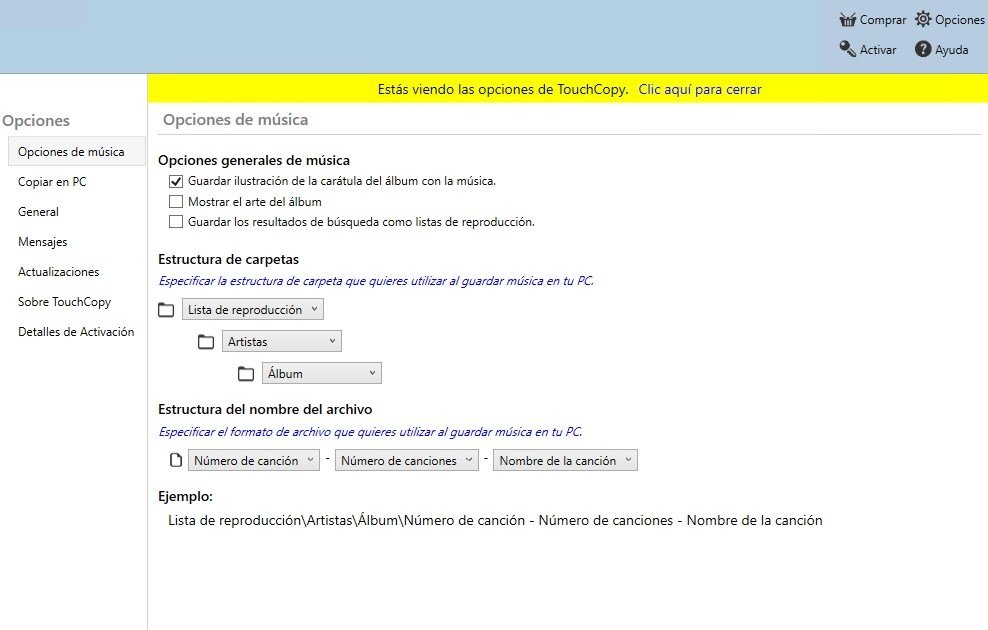The height and width of the screenshot is (630, 988).
Task: Click the 'Especificar la estructura de carpeta' hint text
Action: pyautogui.click(x=376, y=281)
